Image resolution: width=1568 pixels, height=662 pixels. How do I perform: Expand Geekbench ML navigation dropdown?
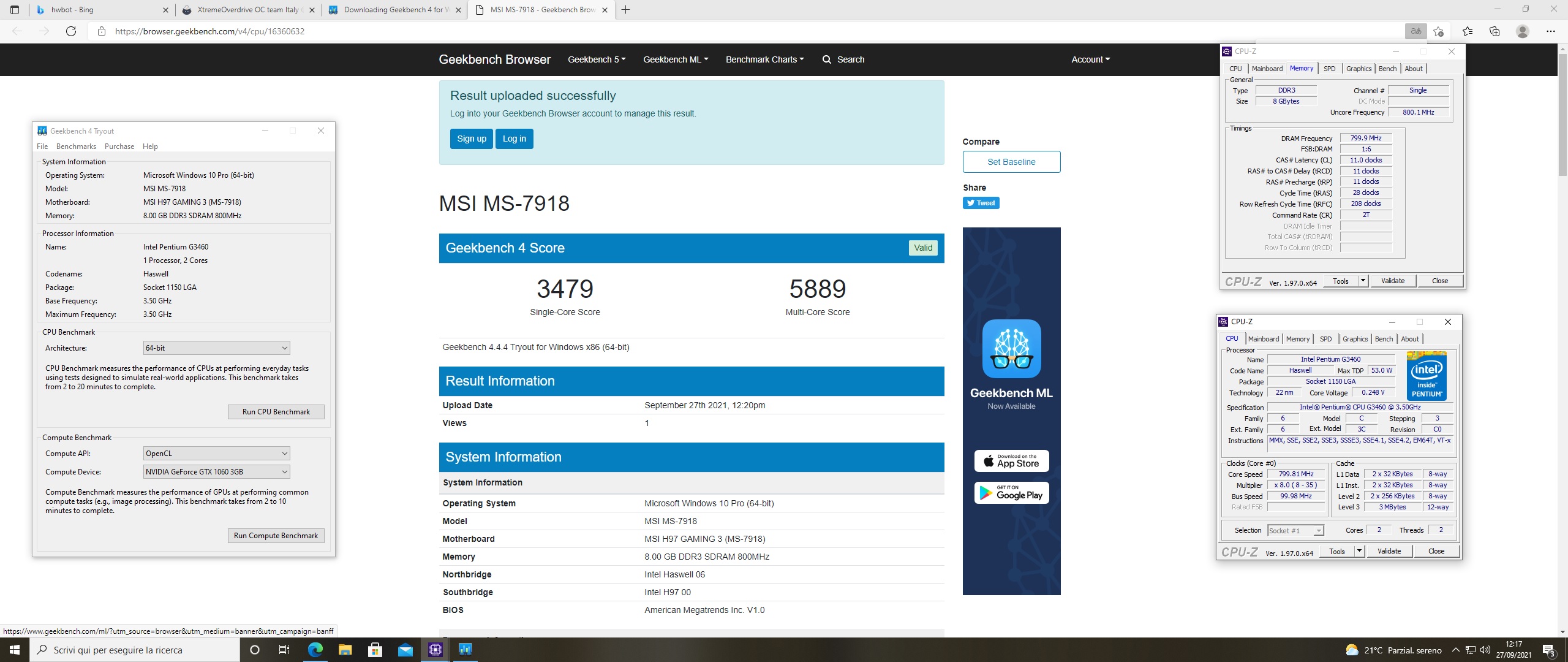point(676,59)
